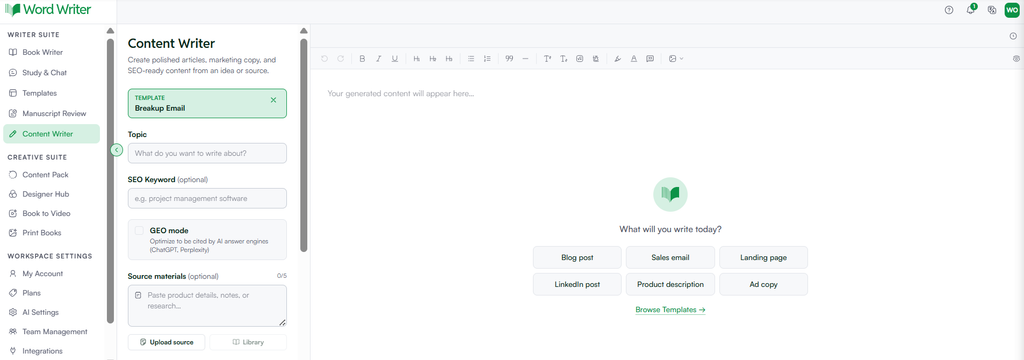
Task: Open the WO user avatar menu
Action: point(1012,10)
